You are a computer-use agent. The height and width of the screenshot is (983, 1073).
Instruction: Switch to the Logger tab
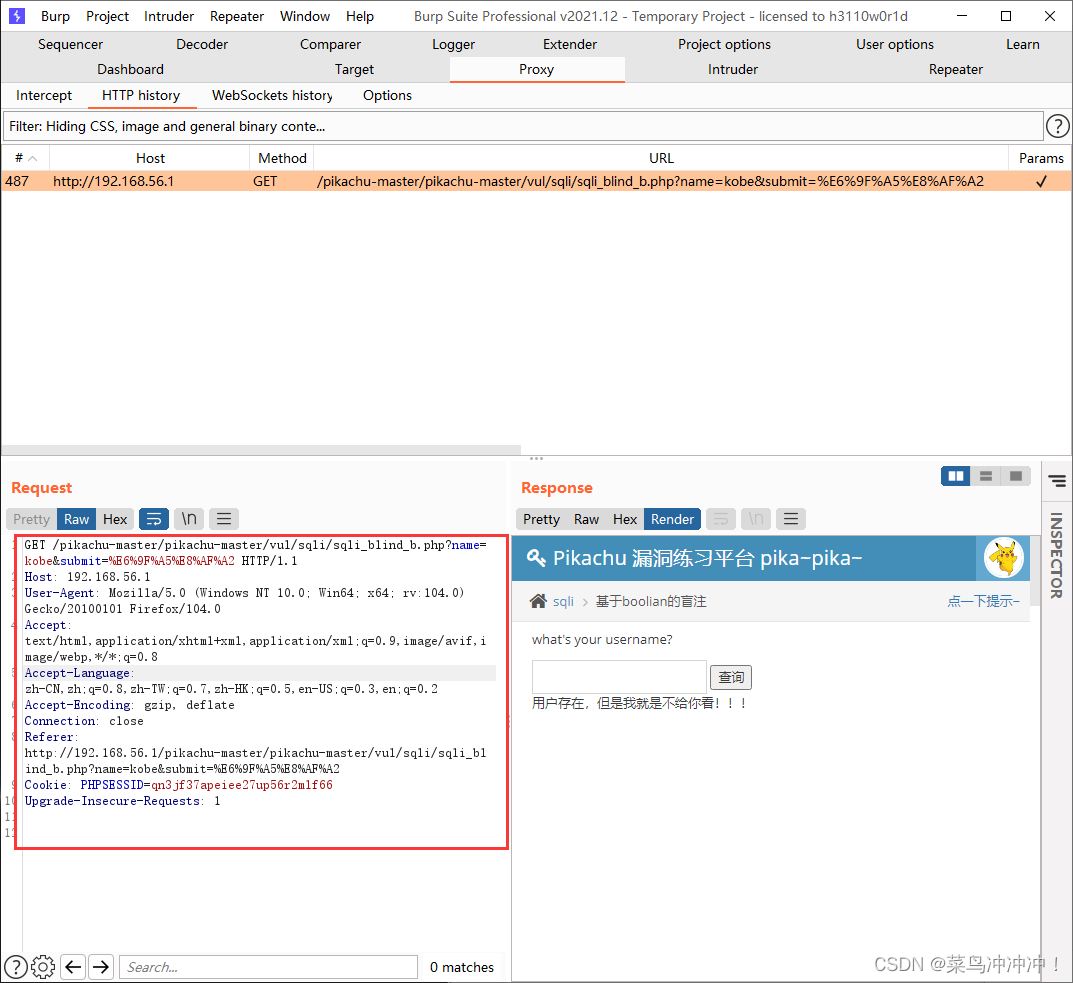[x=454, y=44]
